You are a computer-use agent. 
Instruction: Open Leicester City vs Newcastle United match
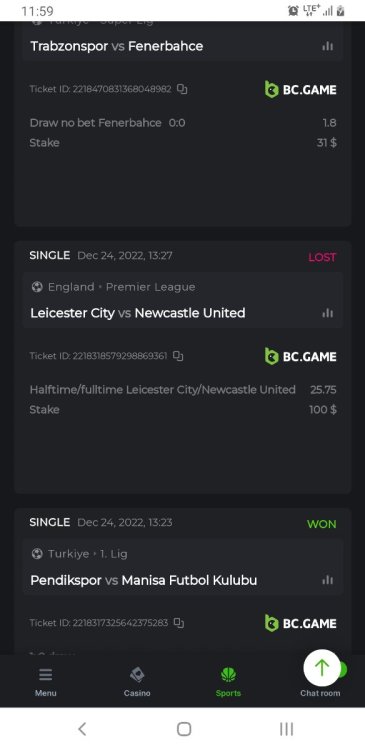coord(138,313)
